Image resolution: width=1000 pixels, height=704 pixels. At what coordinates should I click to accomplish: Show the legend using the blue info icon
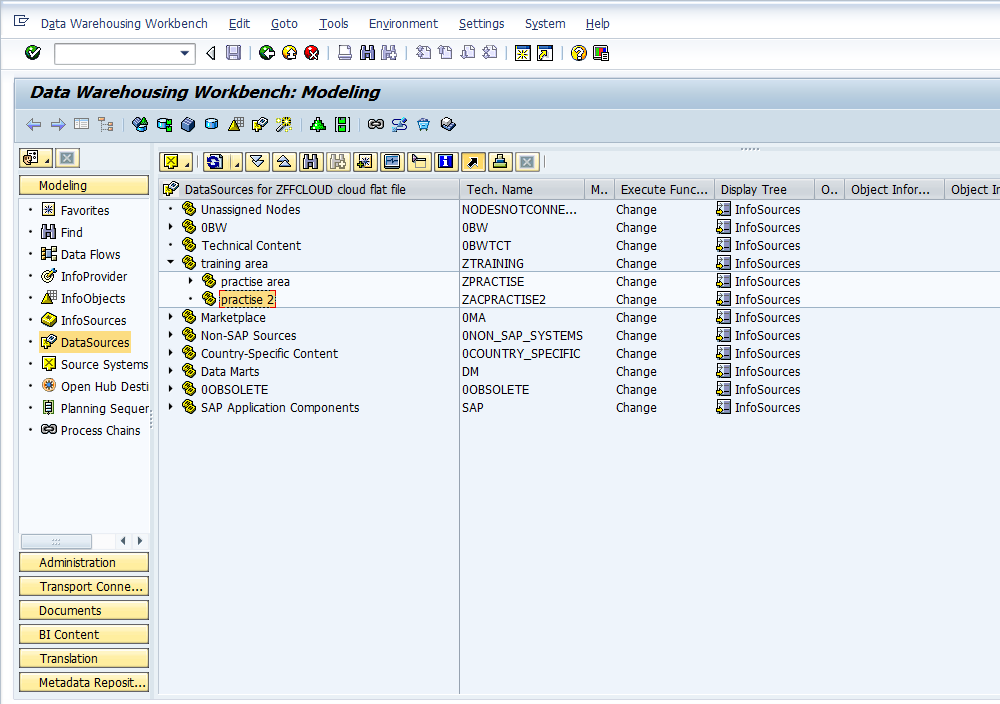445,161
